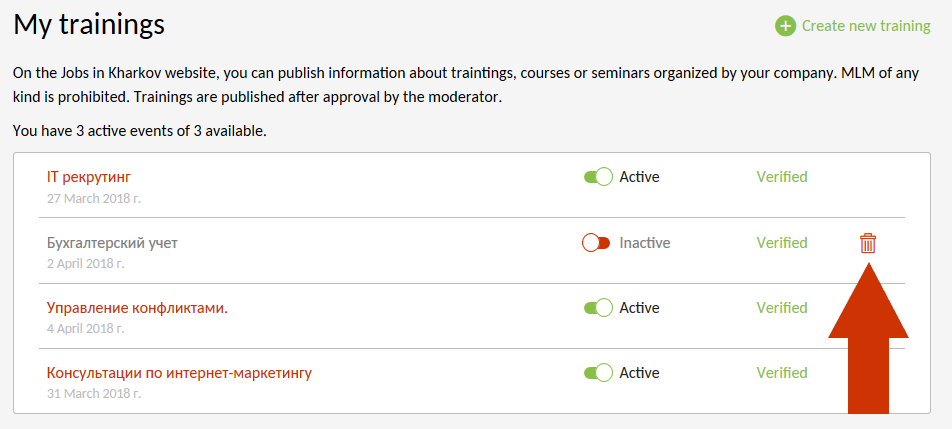Open Консультации по интернет-маркетингу training

[x=179, y=373]
